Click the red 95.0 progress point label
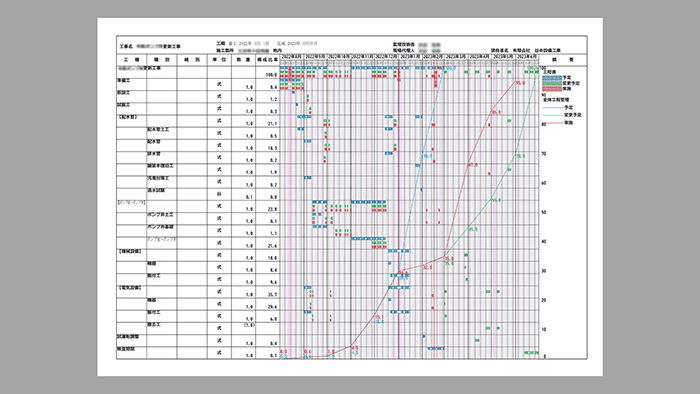 point(521,83)
